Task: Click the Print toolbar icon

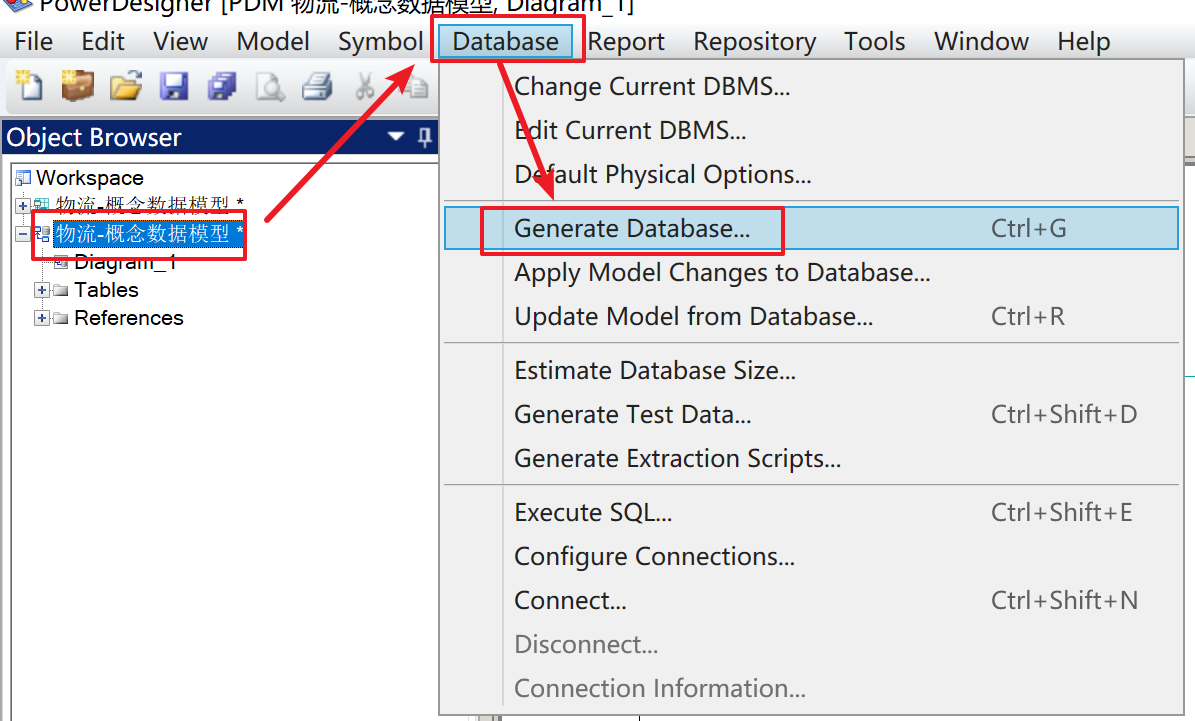Action: 317,86
